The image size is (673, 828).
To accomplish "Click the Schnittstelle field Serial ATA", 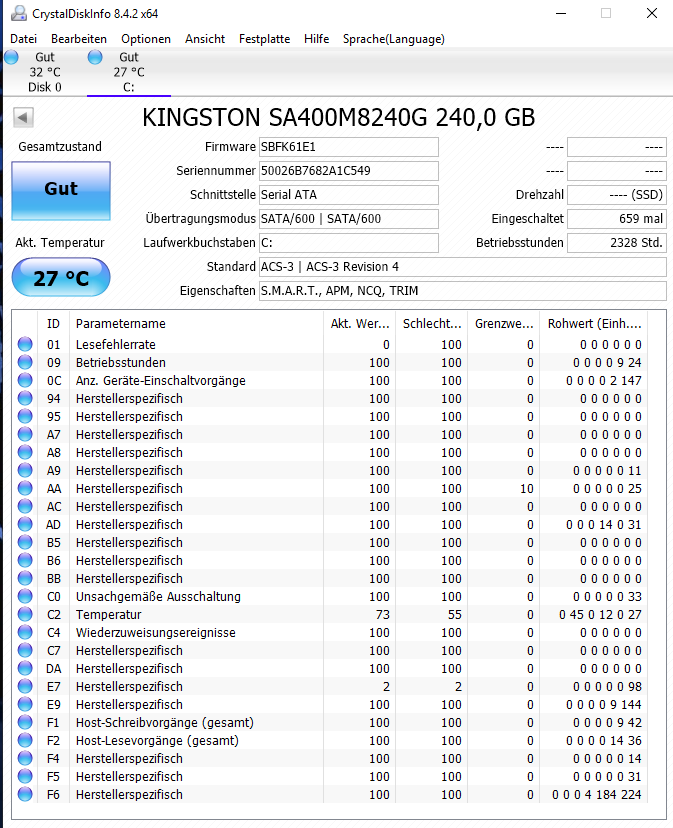I will click(349, 195).
